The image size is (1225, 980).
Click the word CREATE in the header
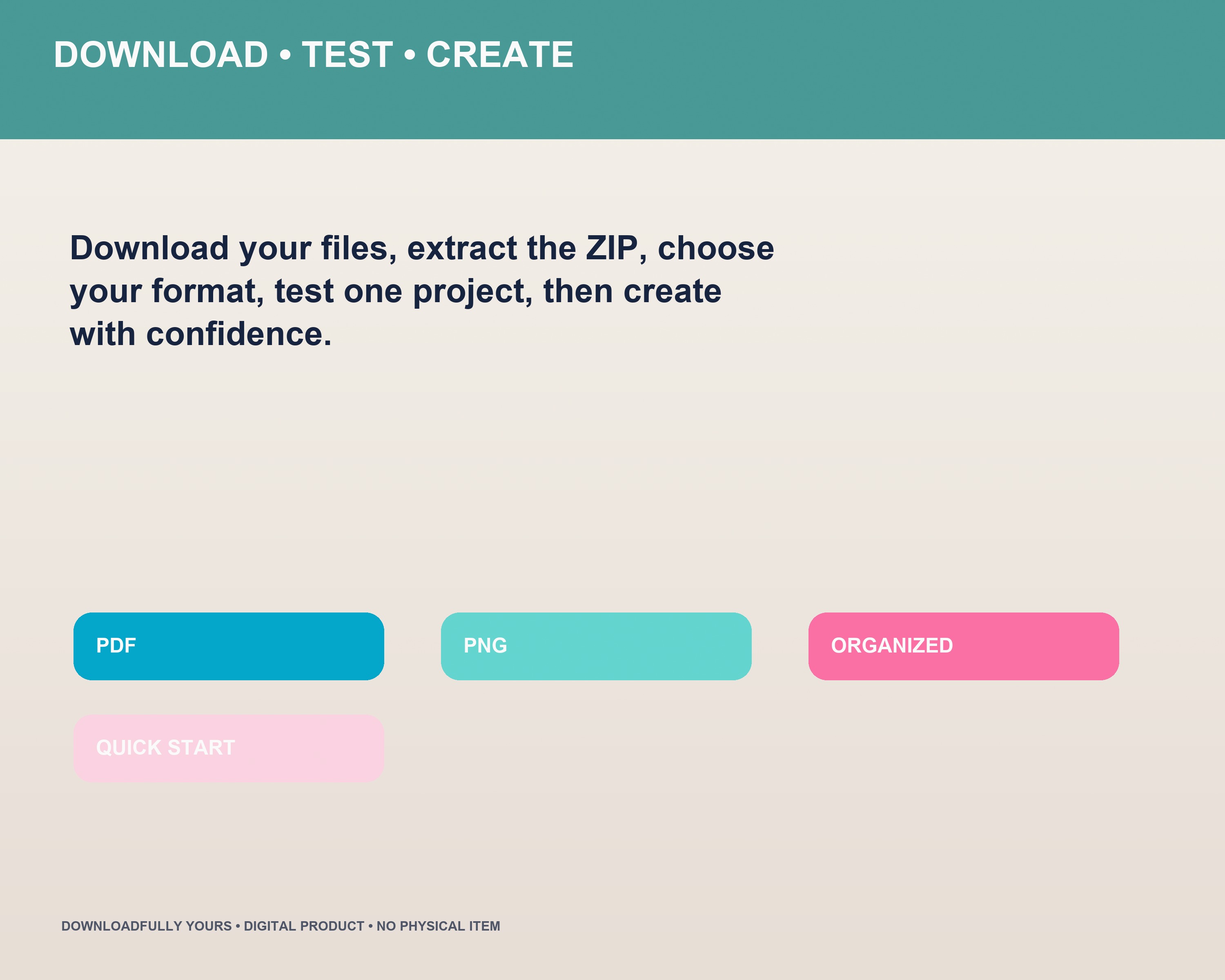coord(500,55)
